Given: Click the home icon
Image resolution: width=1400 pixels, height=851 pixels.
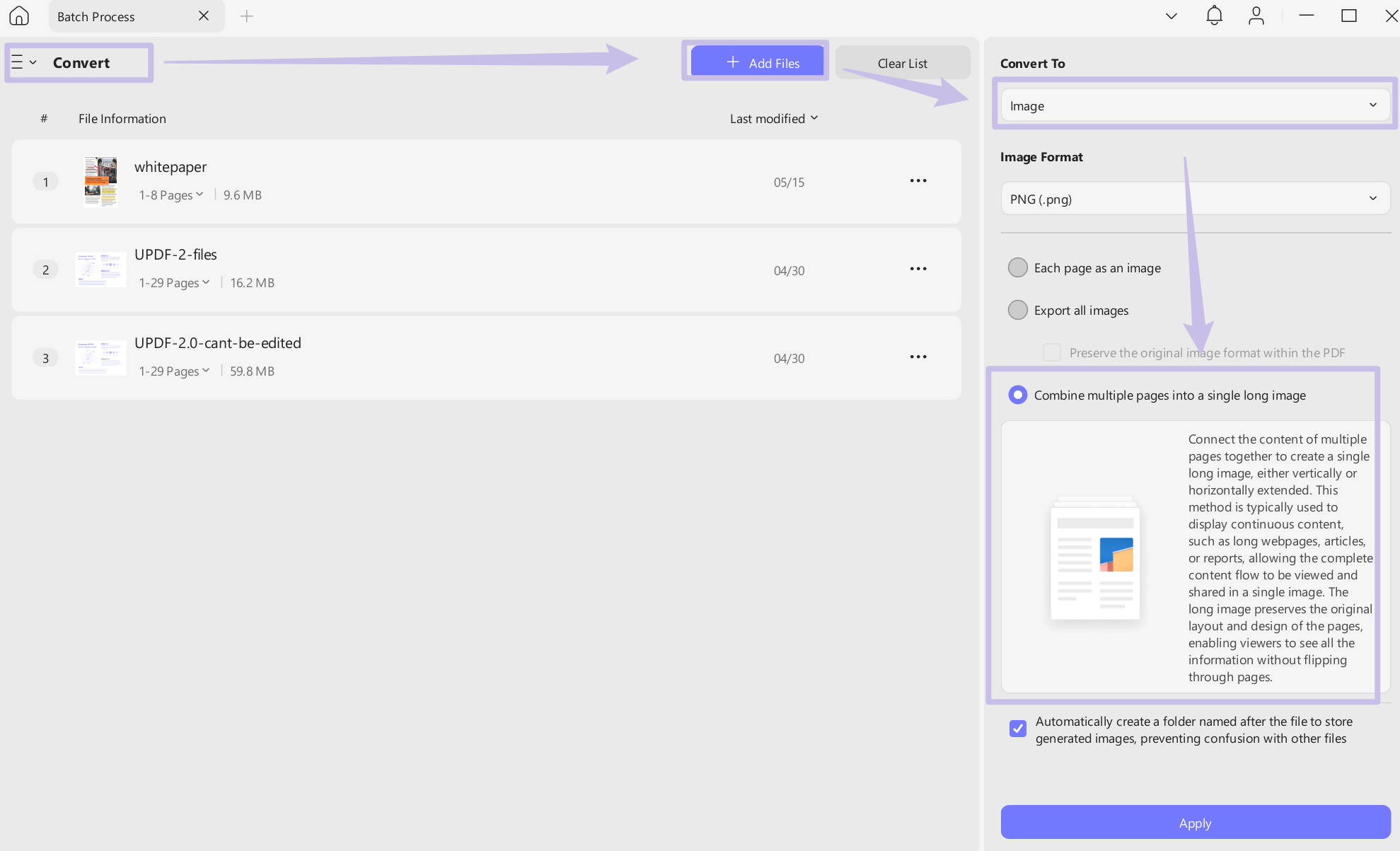Looking at the screenshot, I should (19, 16).
